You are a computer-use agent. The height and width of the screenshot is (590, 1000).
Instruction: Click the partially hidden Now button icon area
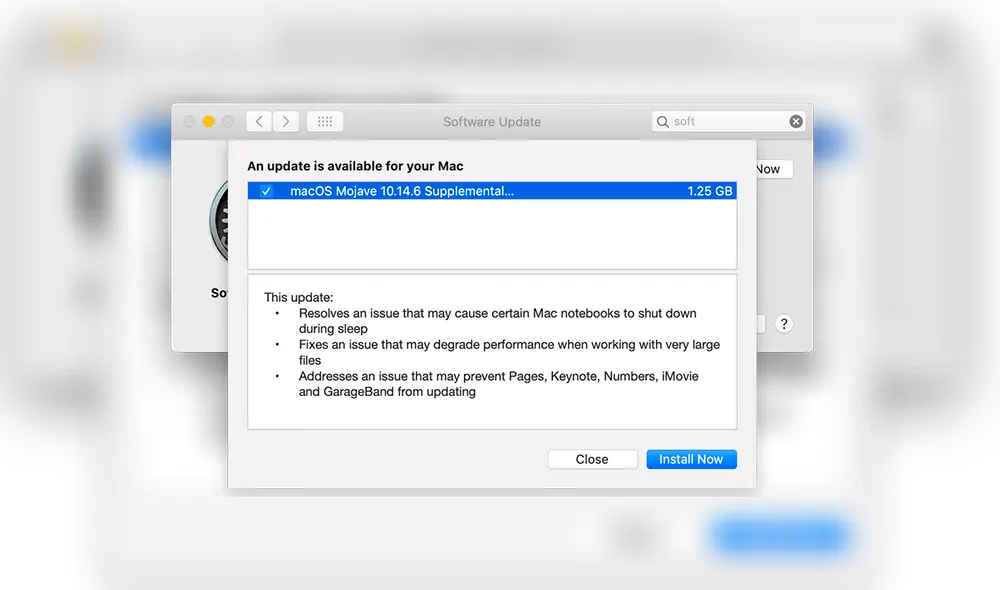coord(768,169)
